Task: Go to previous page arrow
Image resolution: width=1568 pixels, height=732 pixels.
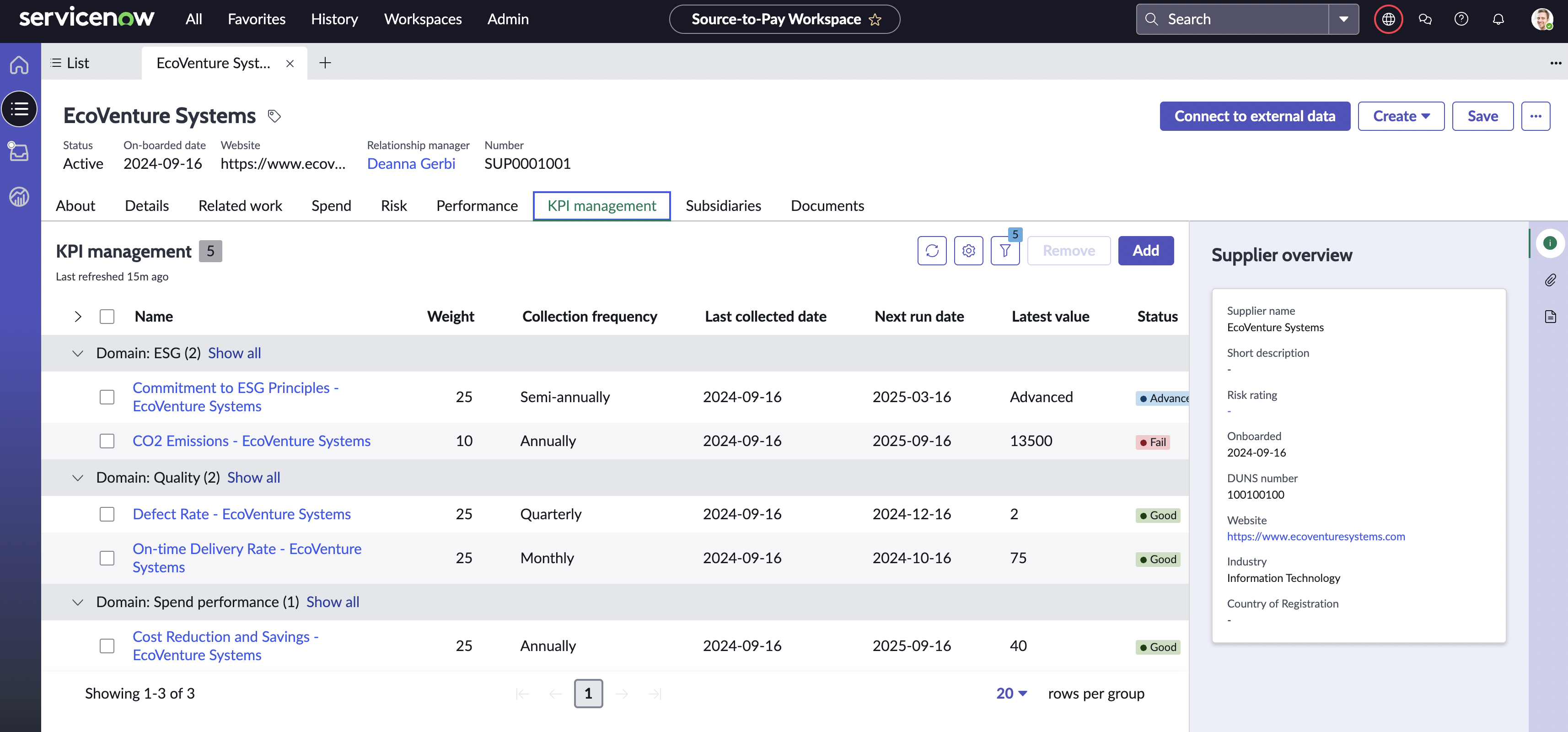Action: (x=554, y=694)
